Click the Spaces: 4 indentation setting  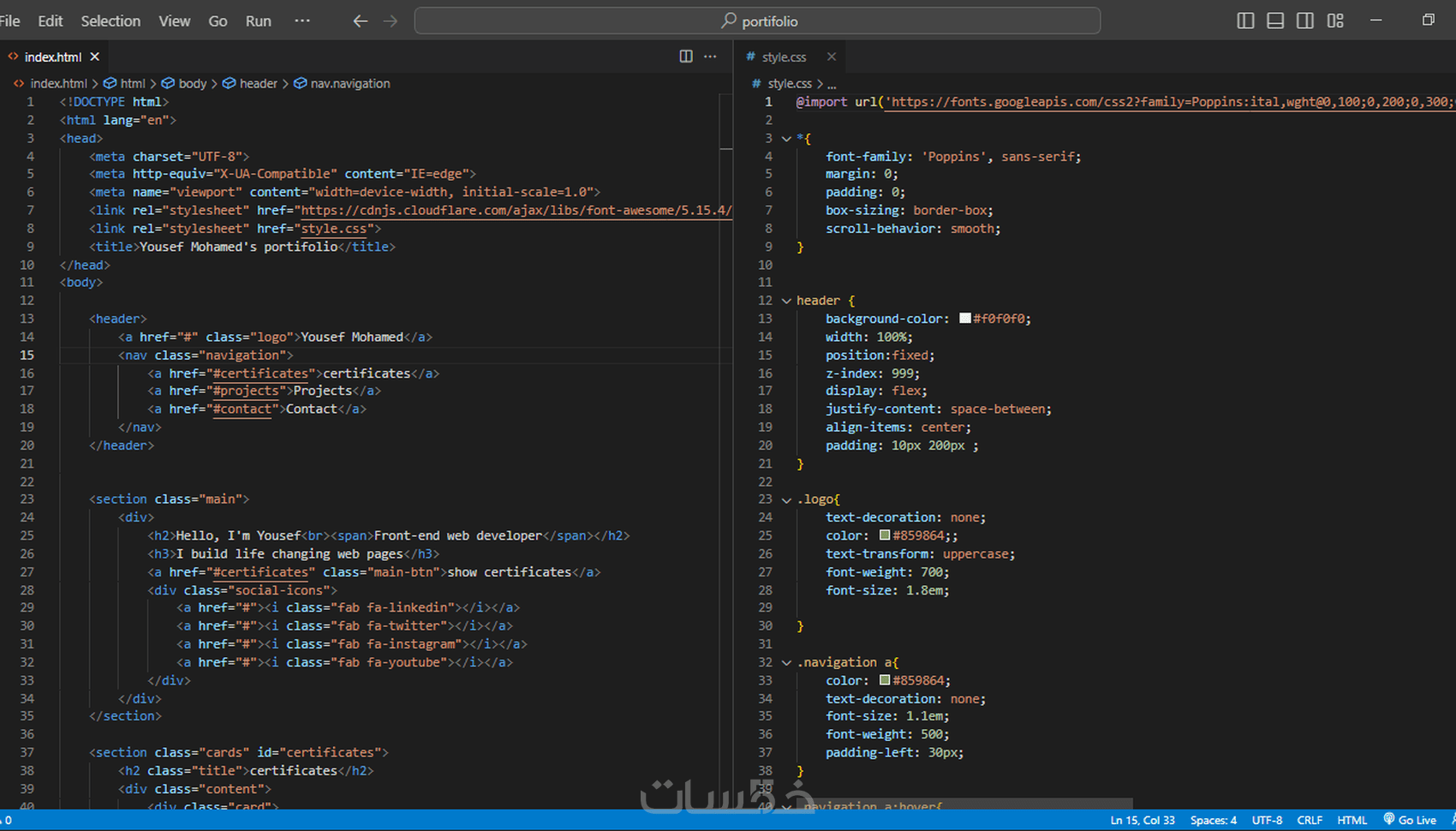coord(1213,820)
